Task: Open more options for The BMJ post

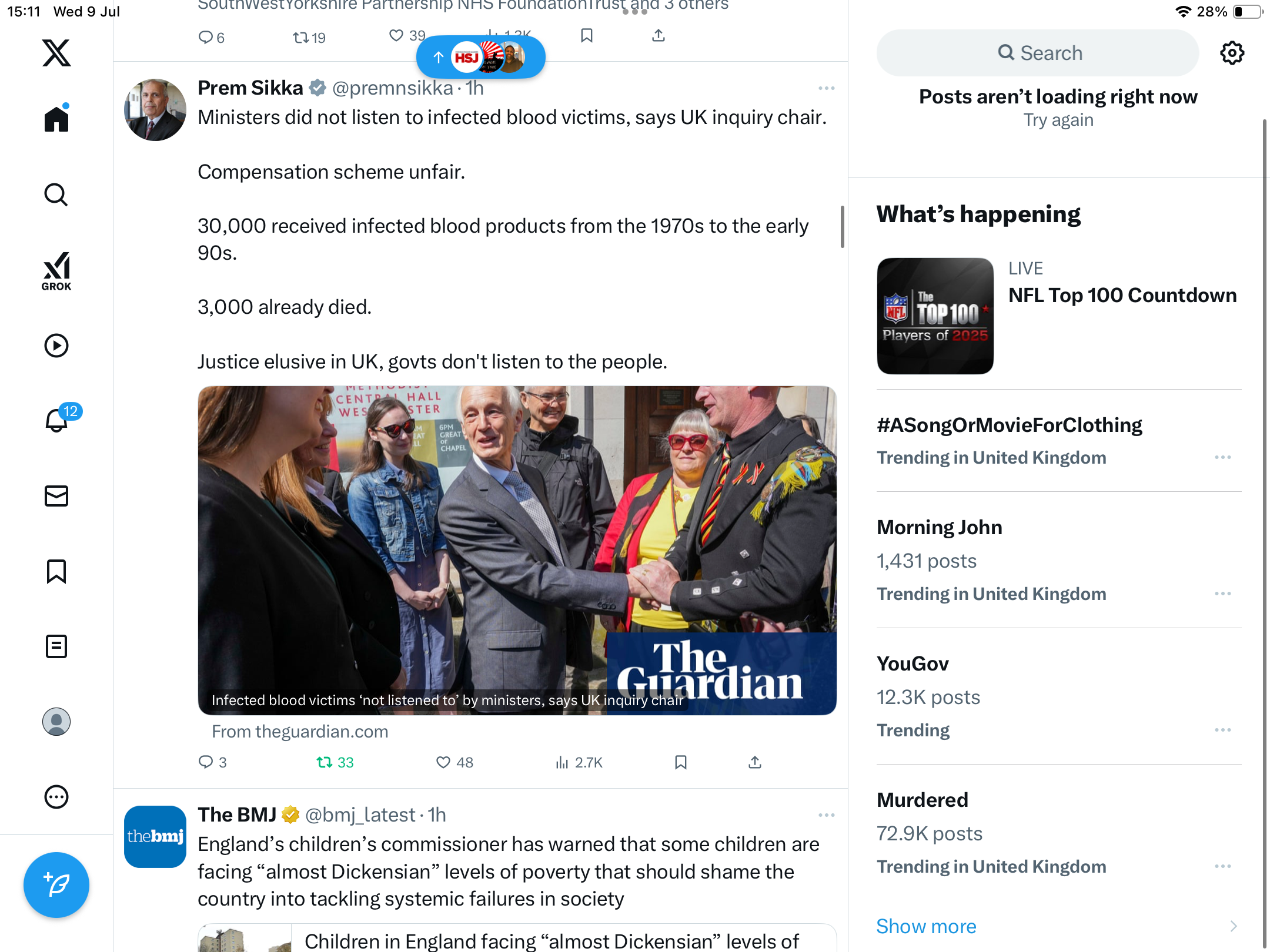Action: (x=827, y=815)
